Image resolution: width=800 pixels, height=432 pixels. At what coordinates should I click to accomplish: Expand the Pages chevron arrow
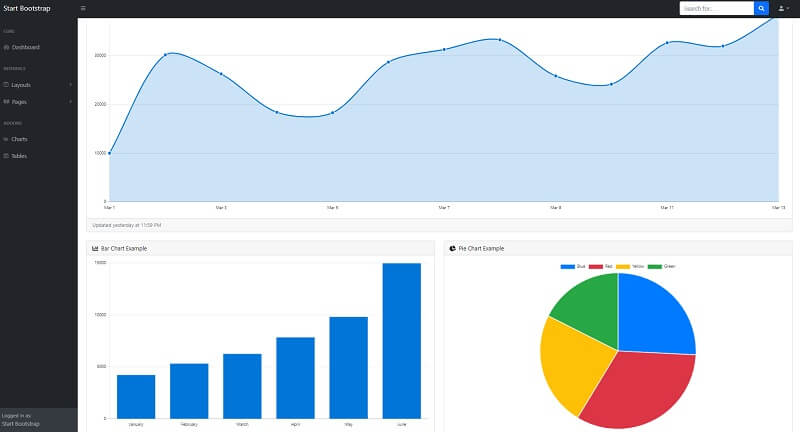tap(70, 101)
